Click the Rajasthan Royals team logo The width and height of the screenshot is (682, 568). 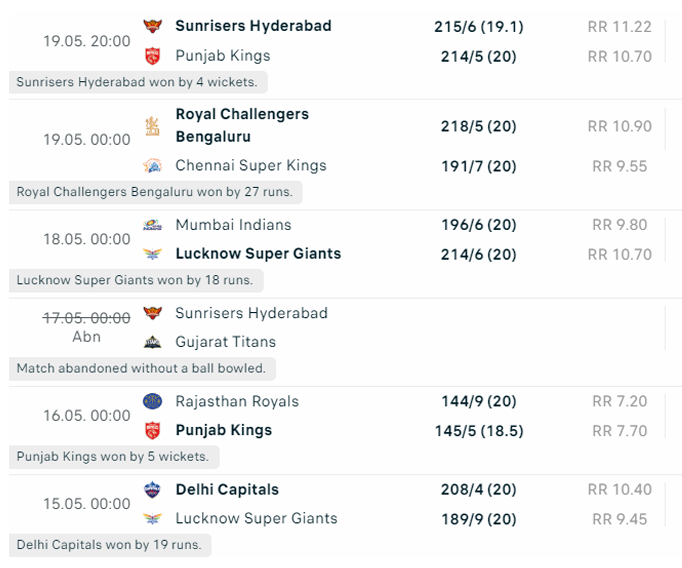pyautogui.click(x=152, y=401)
